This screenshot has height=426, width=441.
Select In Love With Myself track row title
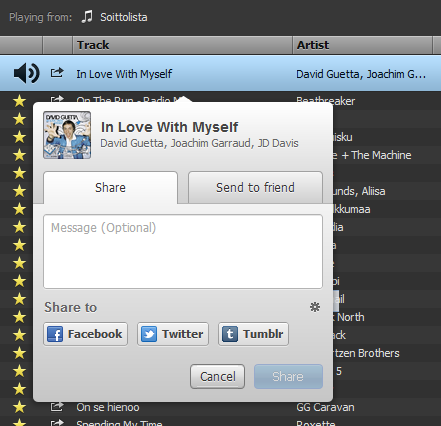124,74
